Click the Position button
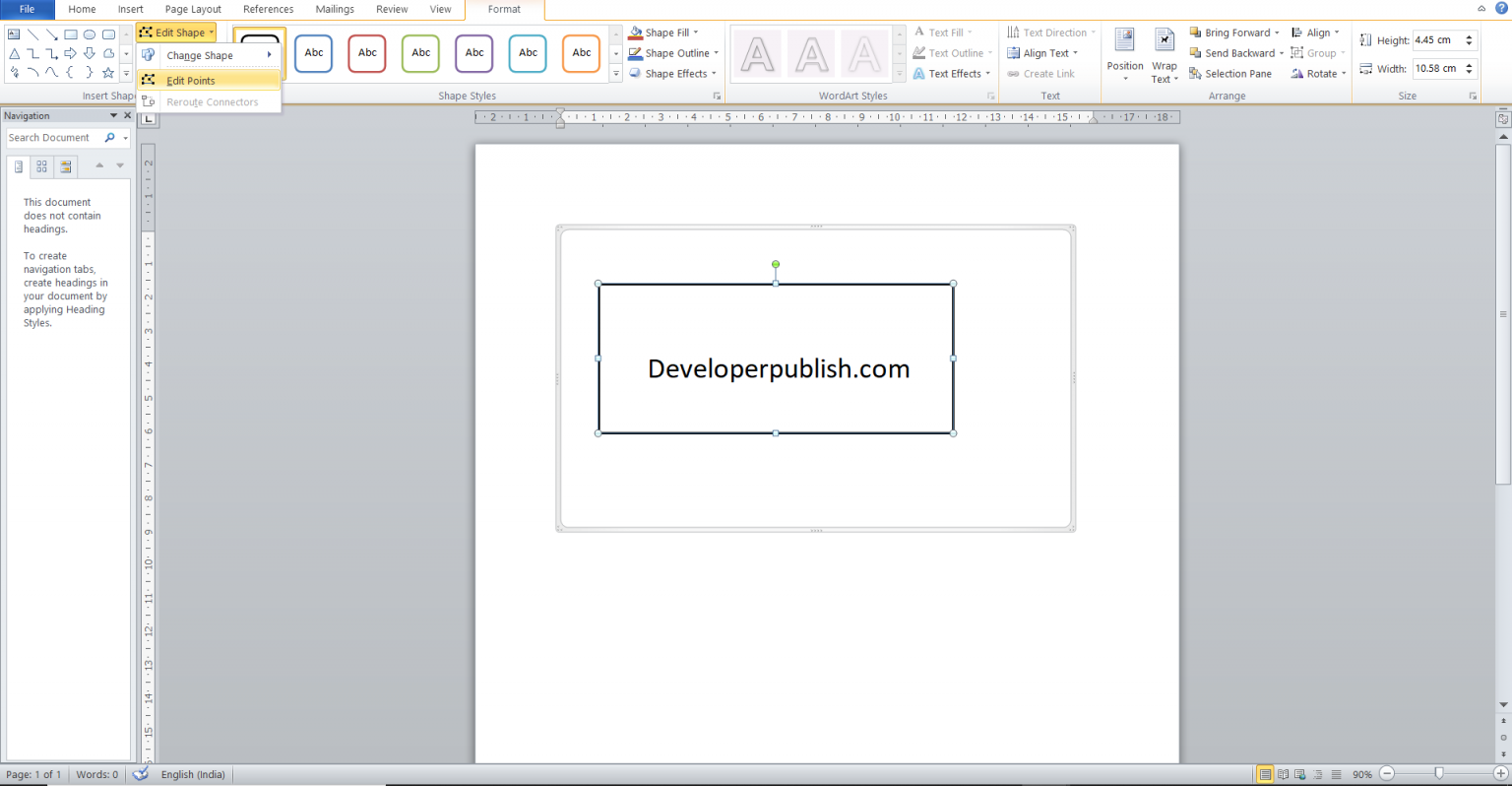 (x=1123, y=53)
